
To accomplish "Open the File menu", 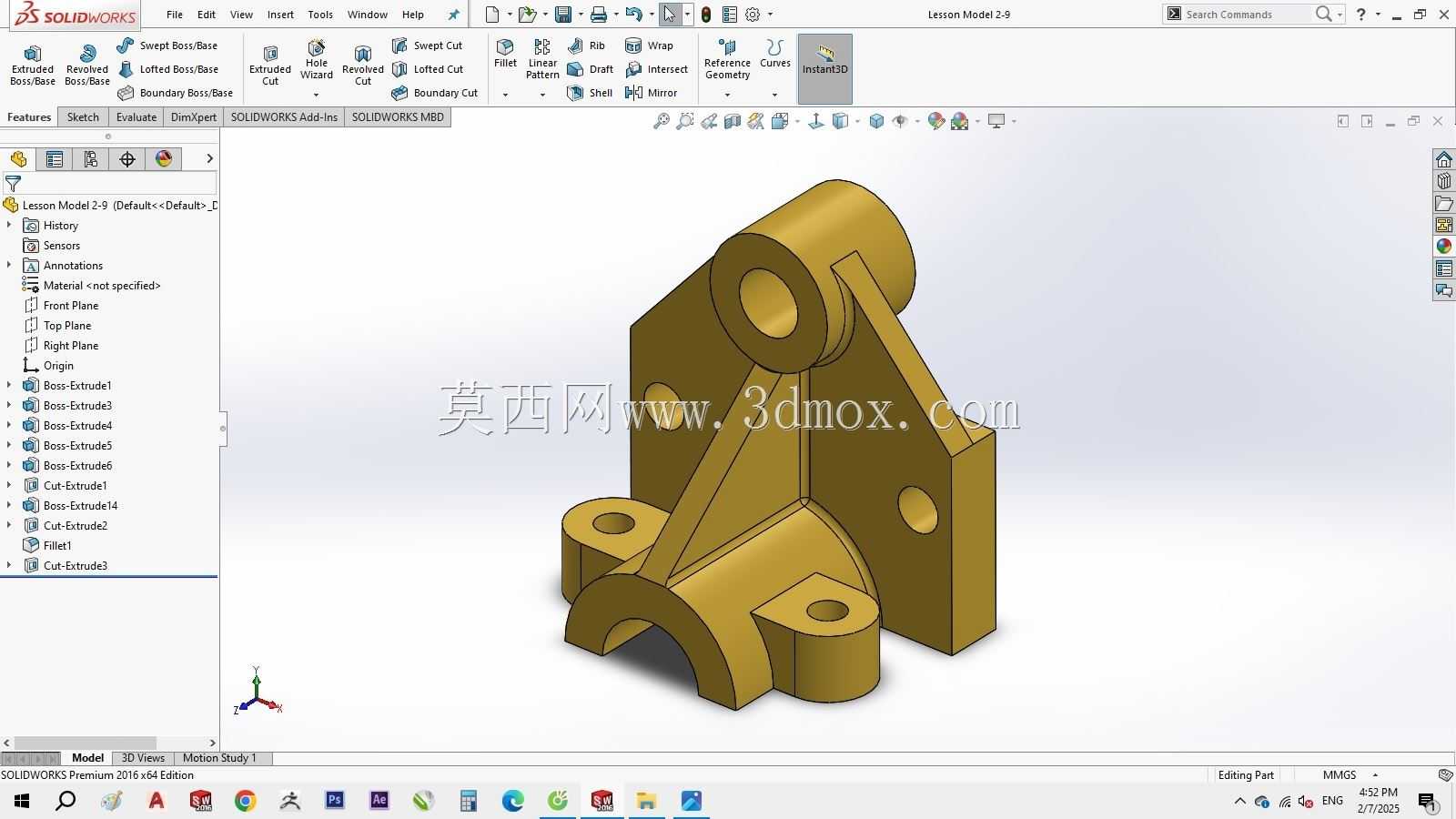I will pyautogui.click(x=175, y=15).
